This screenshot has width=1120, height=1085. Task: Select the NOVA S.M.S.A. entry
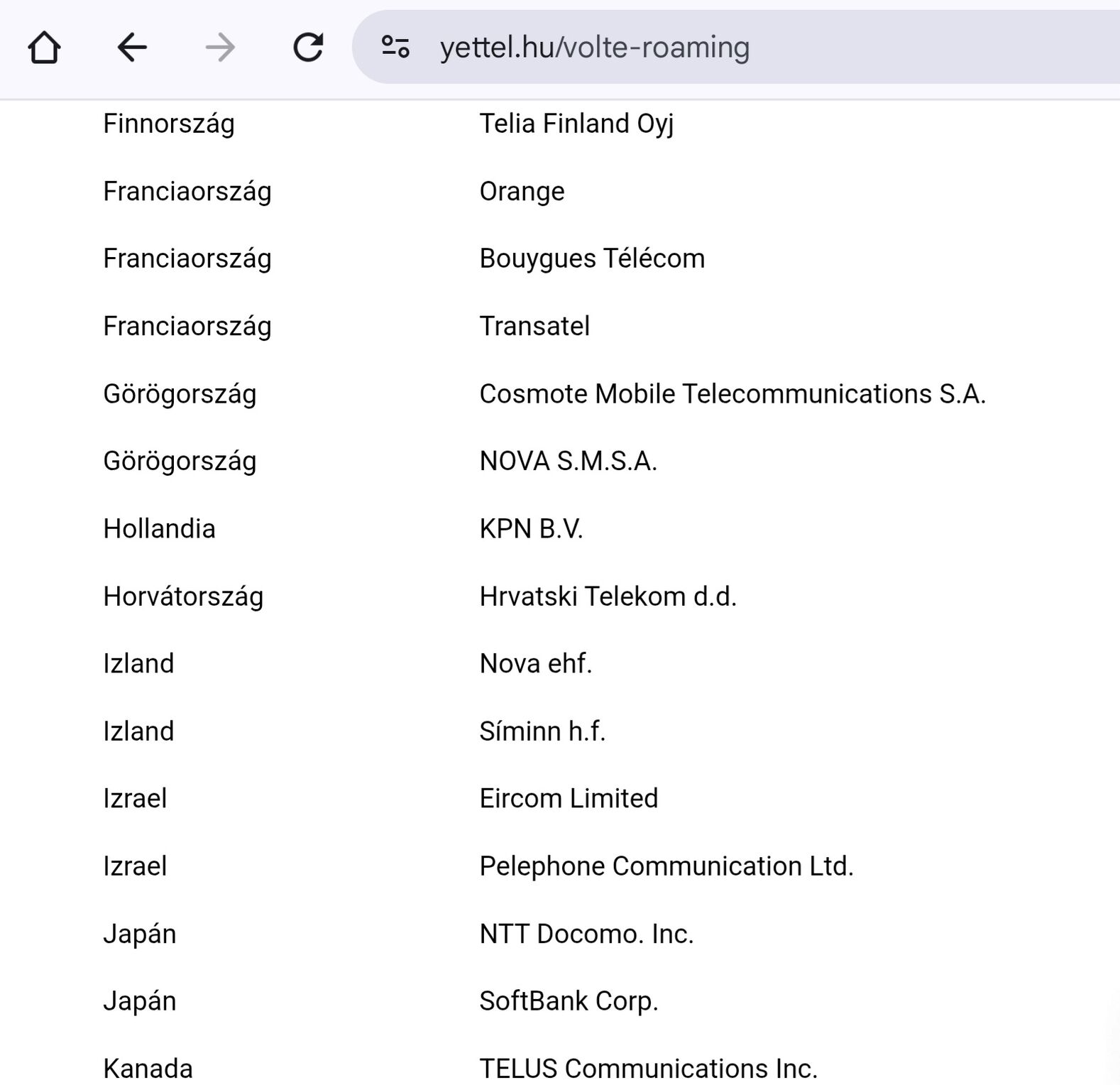[x=569, y=462]
